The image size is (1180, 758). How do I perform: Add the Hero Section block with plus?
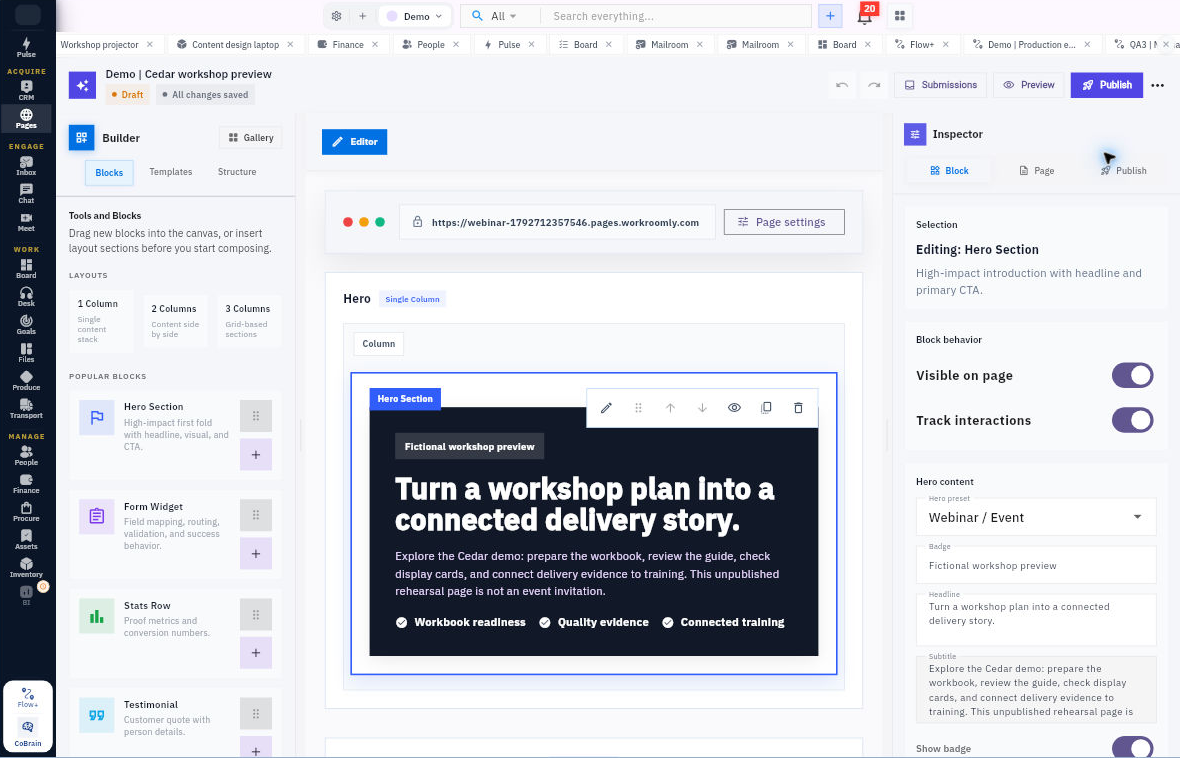256,455
